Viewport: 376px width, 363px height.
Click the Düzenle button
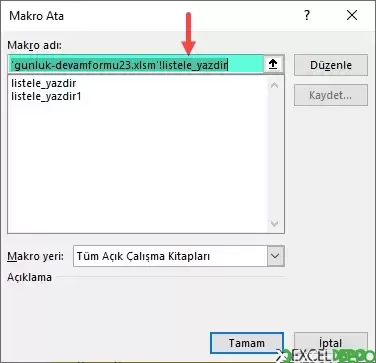tap(331, 65)
